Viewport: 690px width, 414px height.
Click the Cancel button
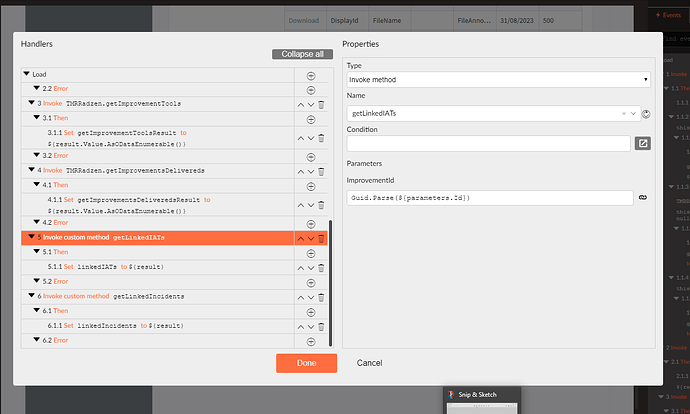(x=369, y=363)
